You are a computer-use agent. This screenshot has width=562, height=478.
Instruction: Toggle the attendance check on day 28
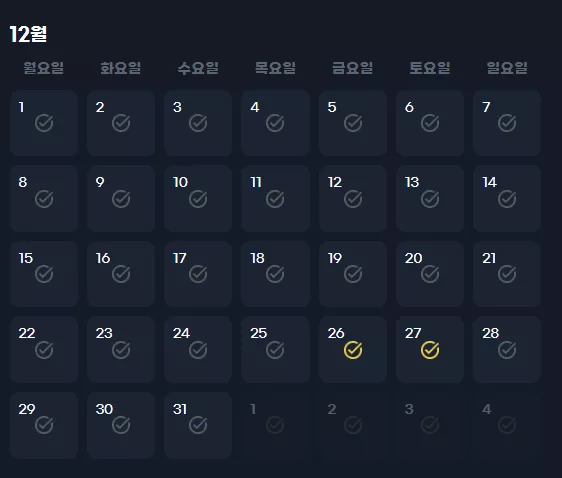pos(507,350)
